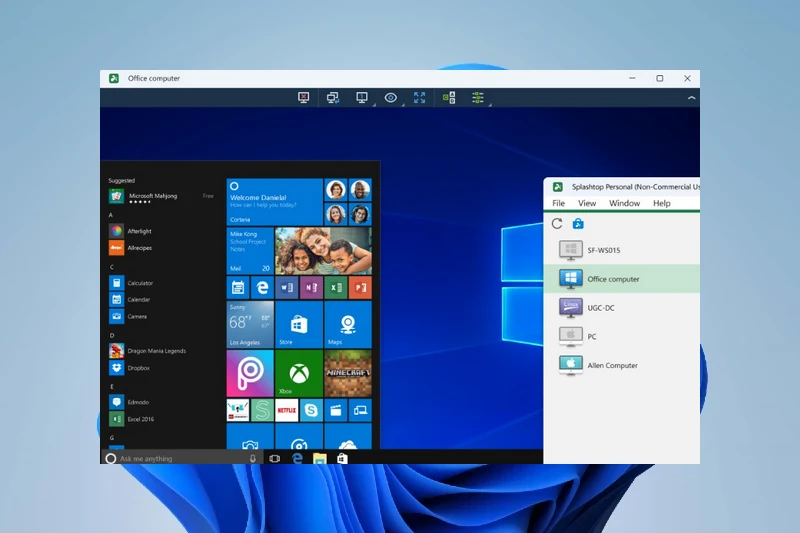
Task: Open the monitor selection toolbar icon
Action: (362, 97)
